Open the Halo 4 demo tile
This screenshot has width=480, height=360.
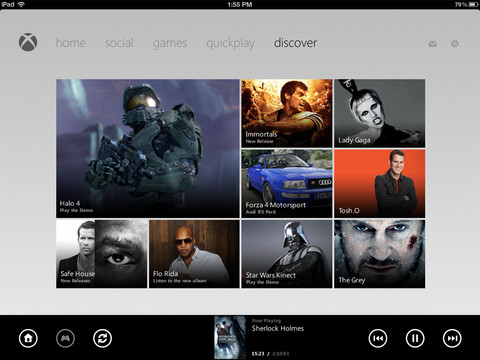148,148
